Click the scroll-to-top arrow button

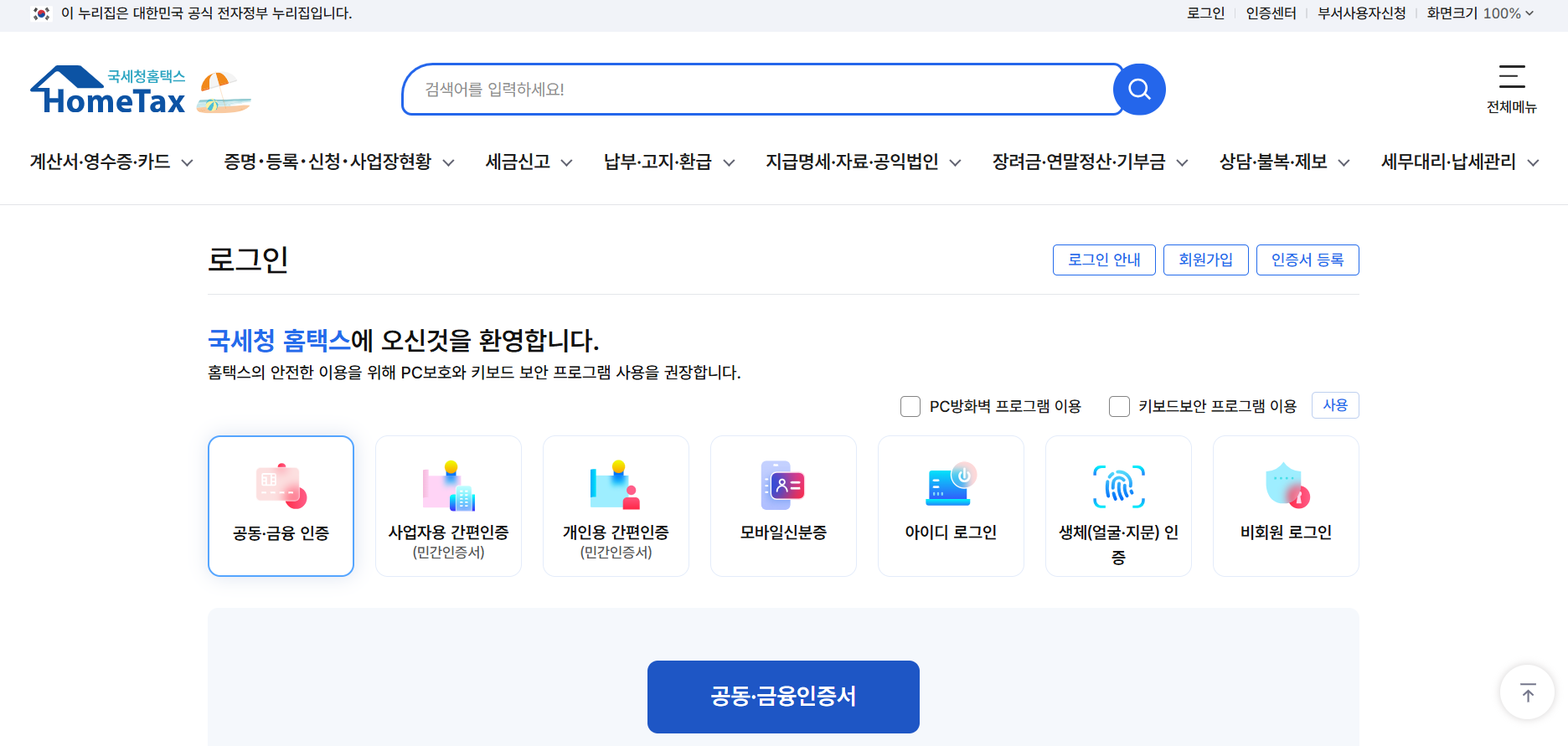click(1527, 692)
